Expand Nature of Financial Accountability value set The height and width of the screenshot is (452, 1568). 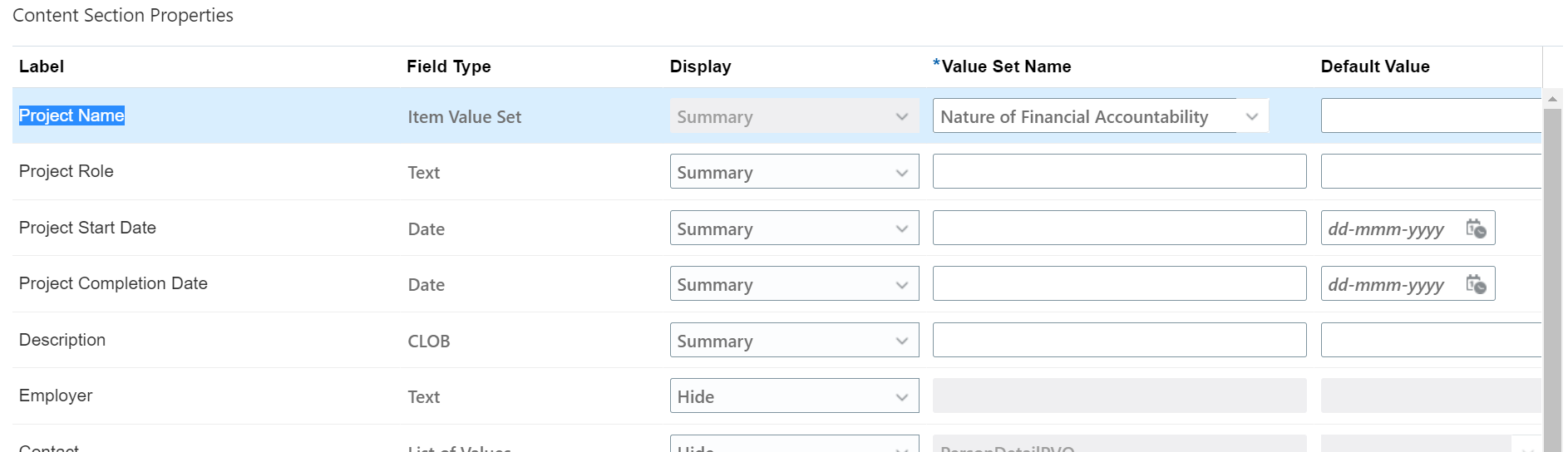1252,116
